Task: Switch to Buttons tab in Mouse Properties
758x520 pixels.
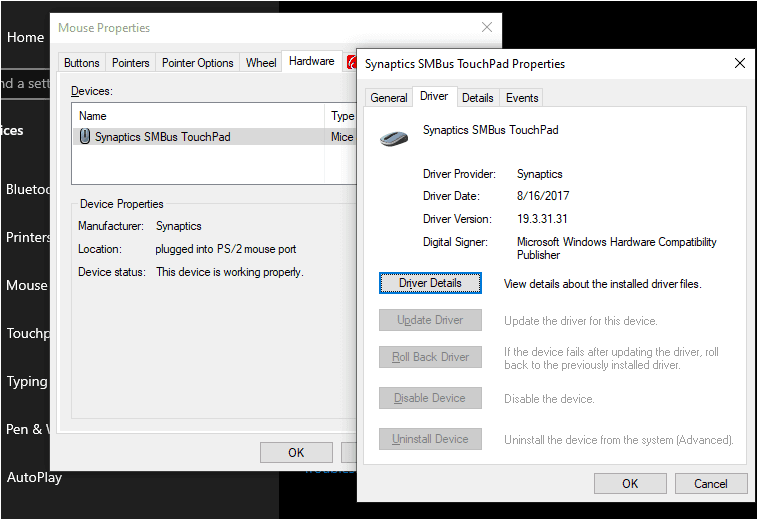Action: tap(81, 63)
